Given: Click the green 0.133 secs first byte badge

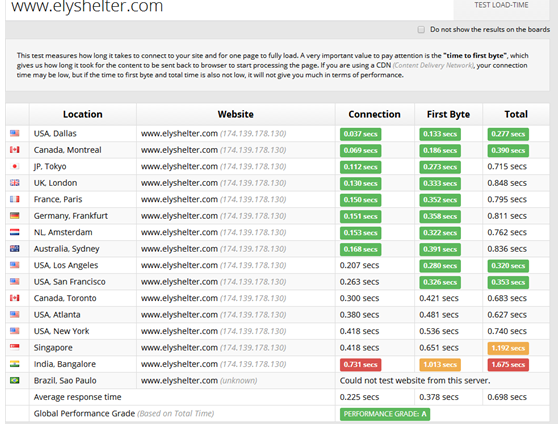Looking at the screenshot, I should (440, 134).
